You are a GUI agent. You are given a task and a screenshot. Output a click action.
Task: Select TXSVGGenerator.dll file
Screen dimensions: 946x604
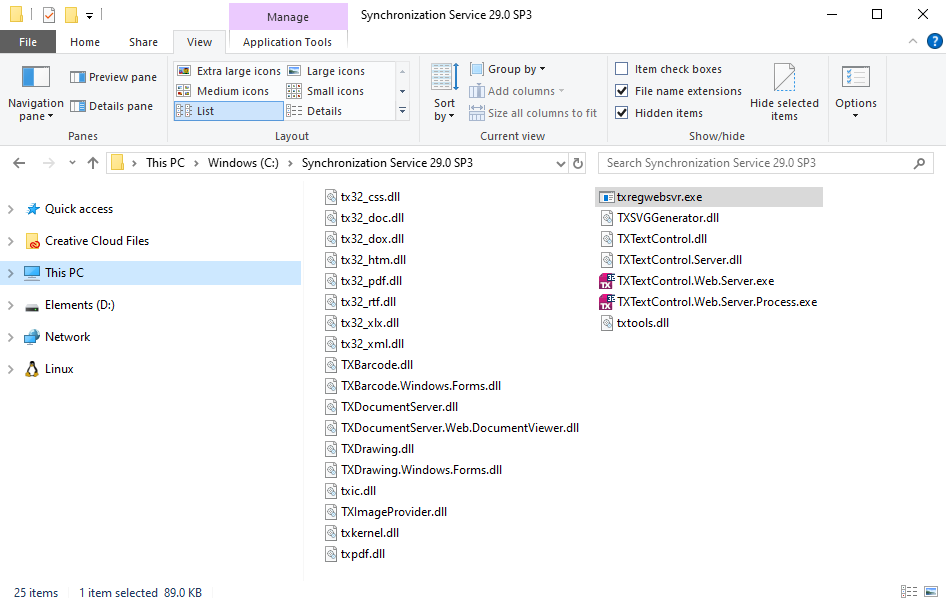[660, 218]
